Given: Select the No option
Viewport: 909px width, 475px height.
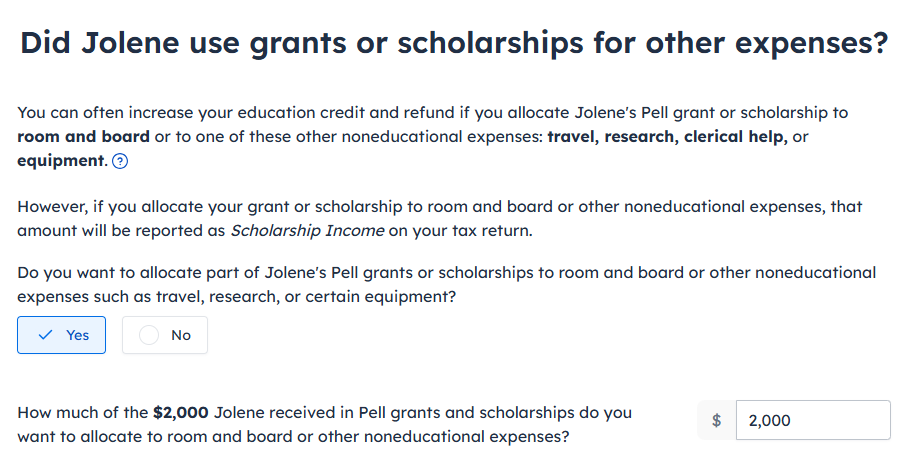Looking at the screenshot, I should point(165,335).
